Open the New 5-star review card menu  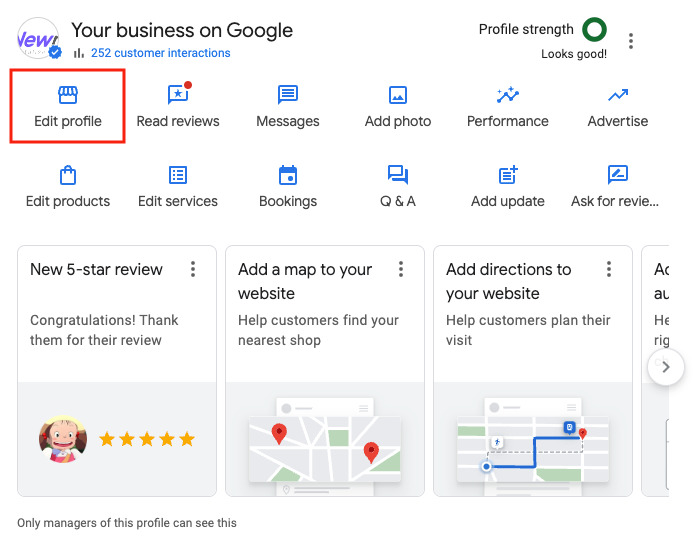point(193,269)
